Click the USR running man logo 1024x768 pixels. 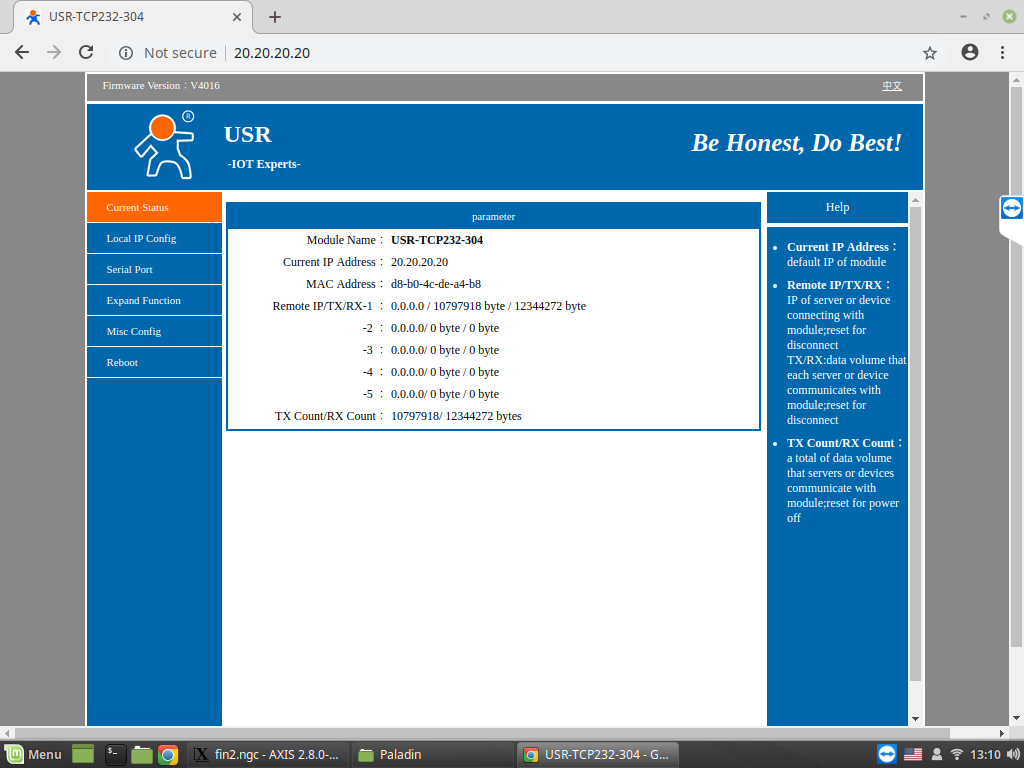[165, 145]
